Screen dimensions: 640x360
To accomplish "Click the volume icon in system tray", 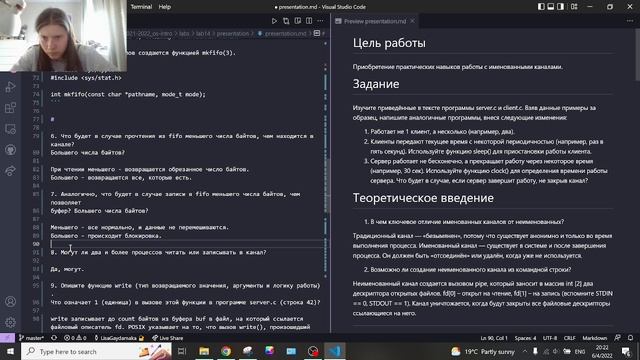I will point(556,351).
